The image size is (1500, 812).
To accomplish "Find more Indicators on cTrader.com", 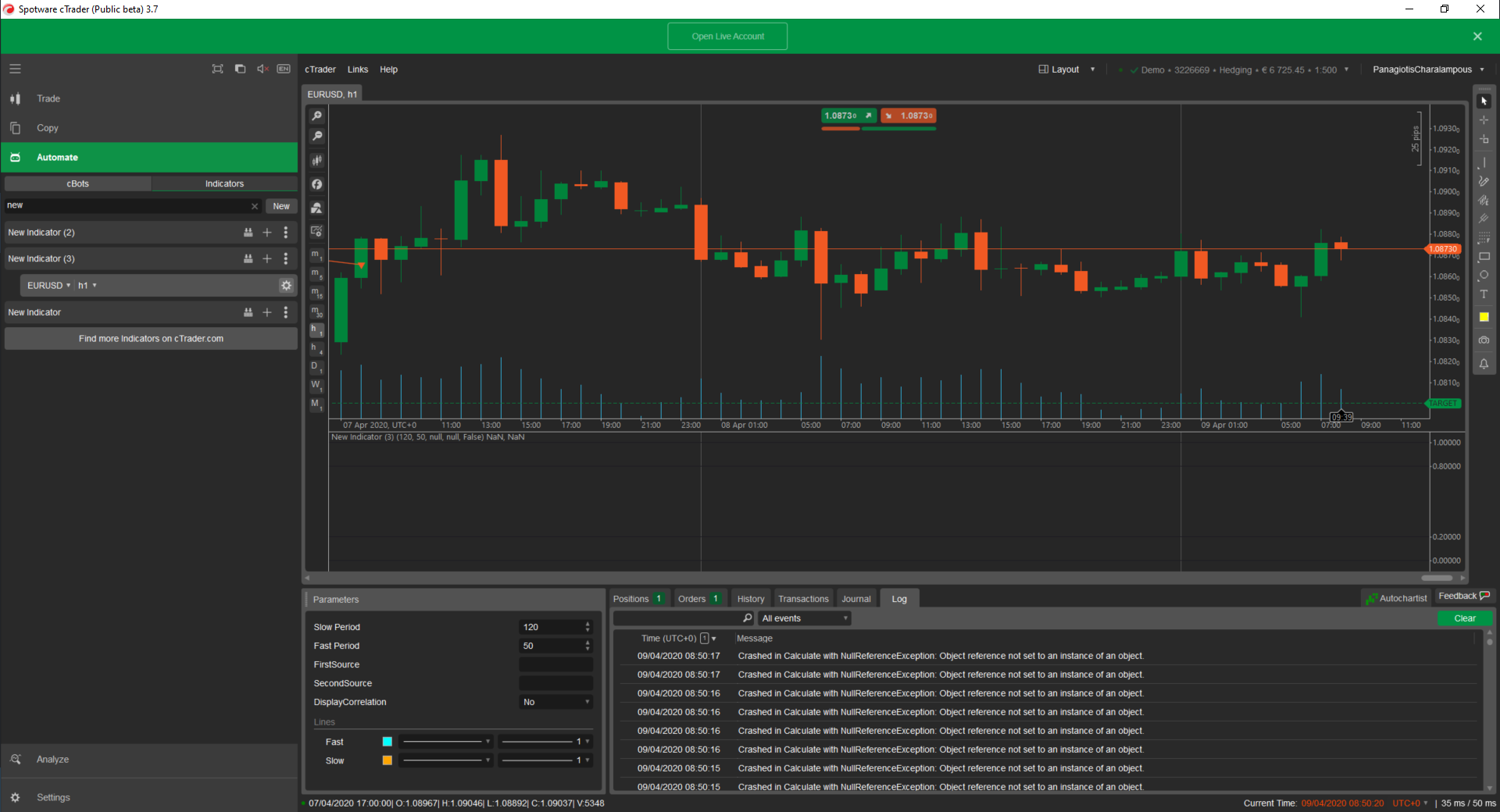I will click(151, 339).
